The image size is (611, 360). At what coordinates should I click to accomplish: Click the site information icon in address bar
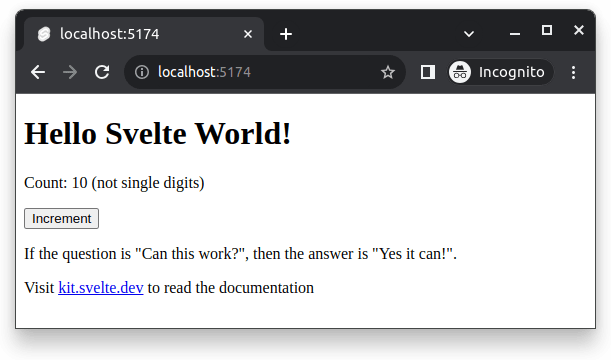(x=142, y=72)
